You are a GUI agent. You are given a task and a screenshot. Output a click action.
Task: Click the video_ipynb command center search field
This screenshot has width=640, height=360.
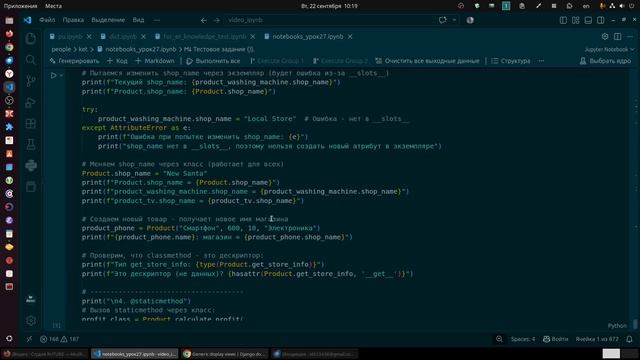point(331,20)
